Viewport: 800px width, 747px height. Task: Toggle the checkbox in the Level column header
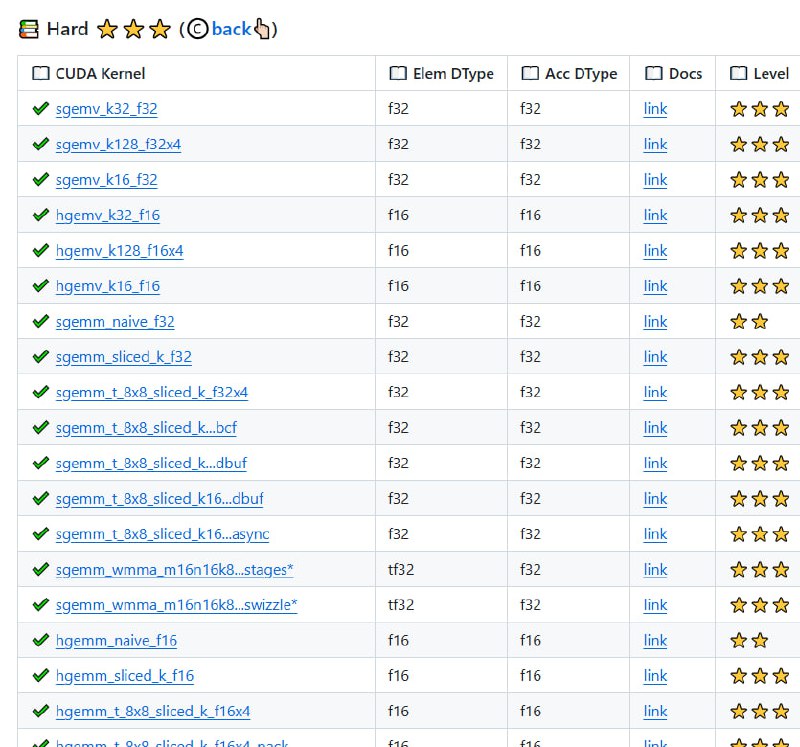(739, 73)
